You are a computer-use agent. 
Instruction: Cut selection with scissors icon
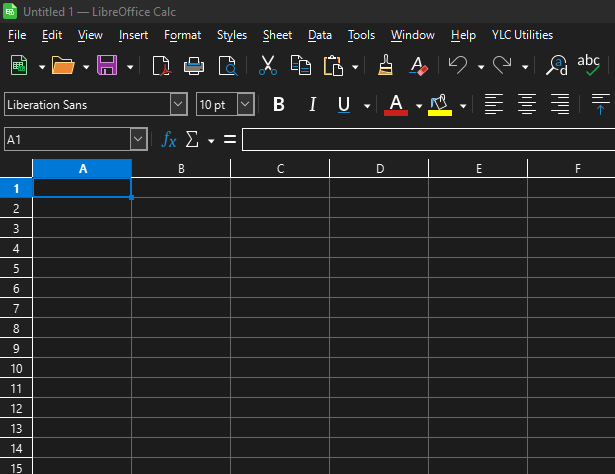268,65
